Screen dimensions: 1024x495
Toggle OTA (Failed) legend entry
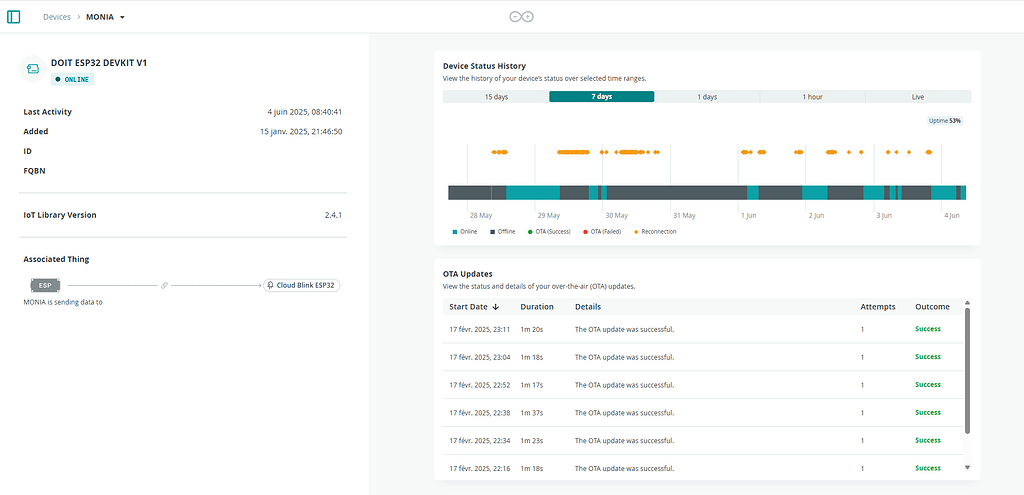tap(602, 232)
